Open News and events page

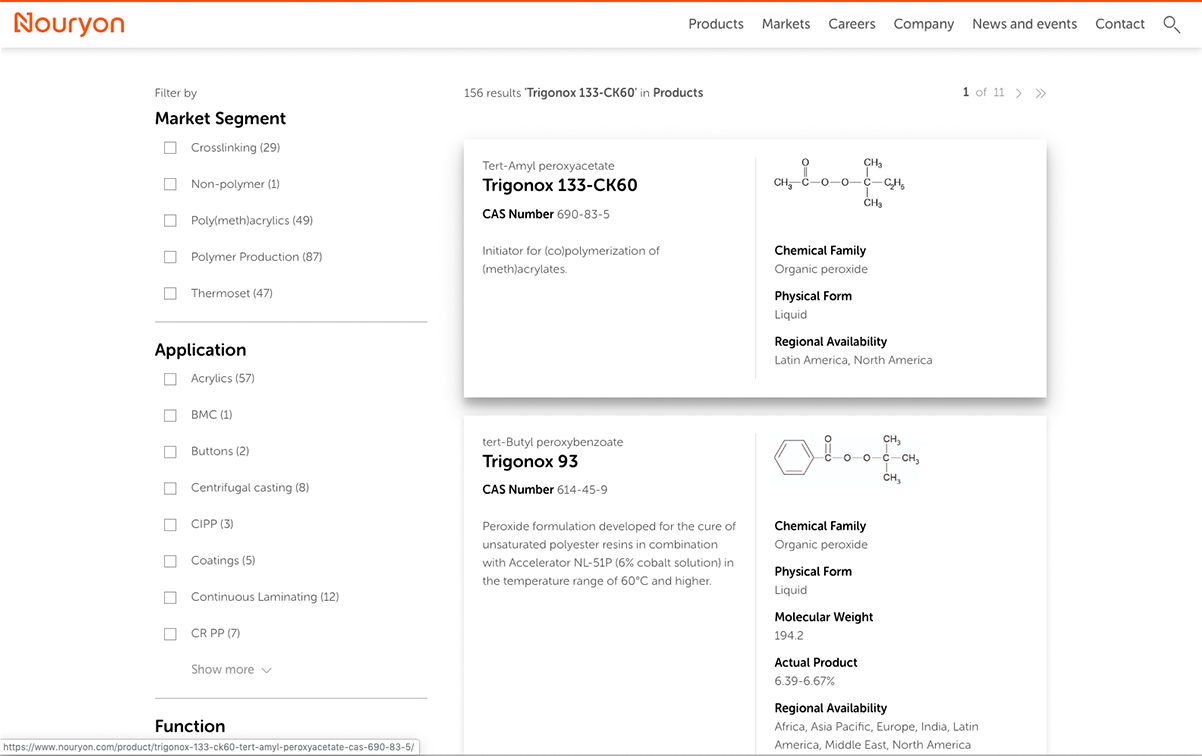(x=1024, y=24)
